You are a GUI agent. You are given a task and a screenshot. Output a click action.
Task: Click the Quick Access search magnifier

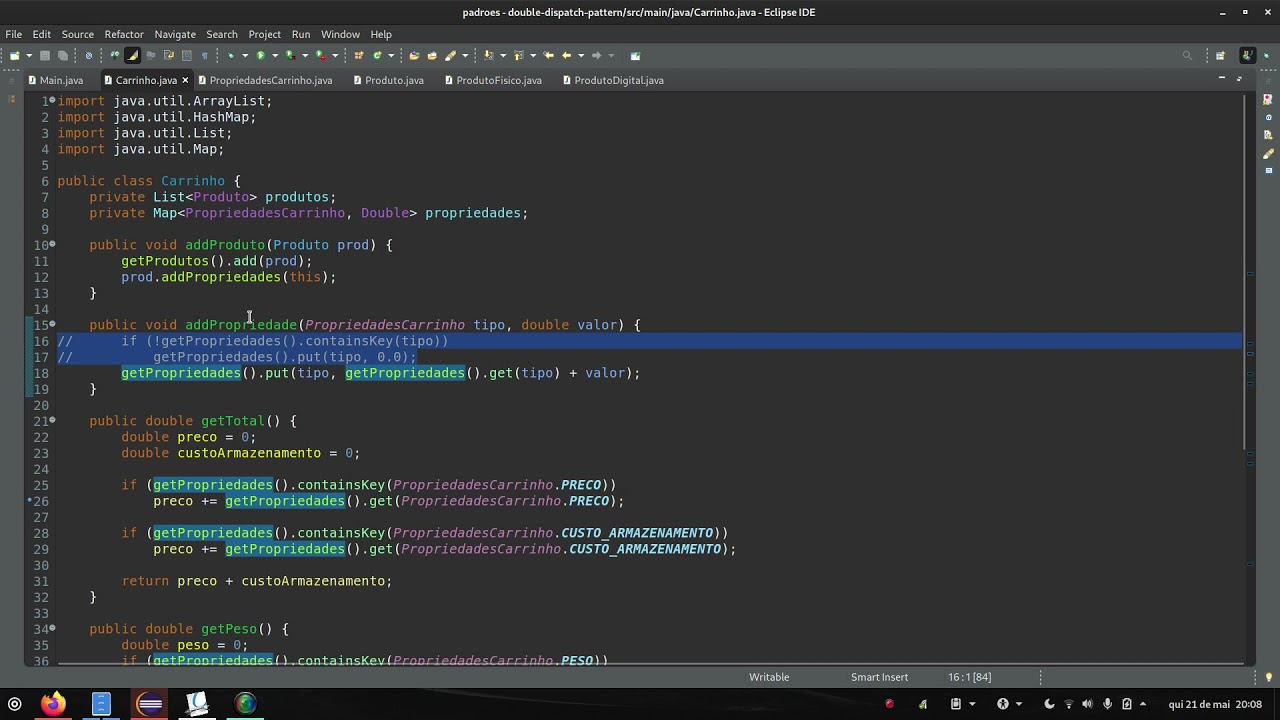(1187, 56)
